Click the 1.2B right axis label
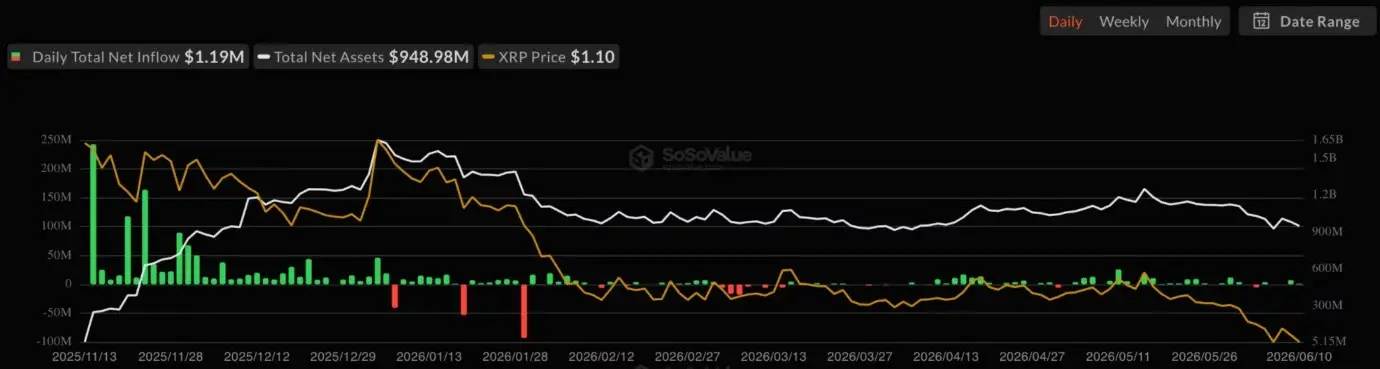This screenshot has height=369, width=1380. point(1326,194)
